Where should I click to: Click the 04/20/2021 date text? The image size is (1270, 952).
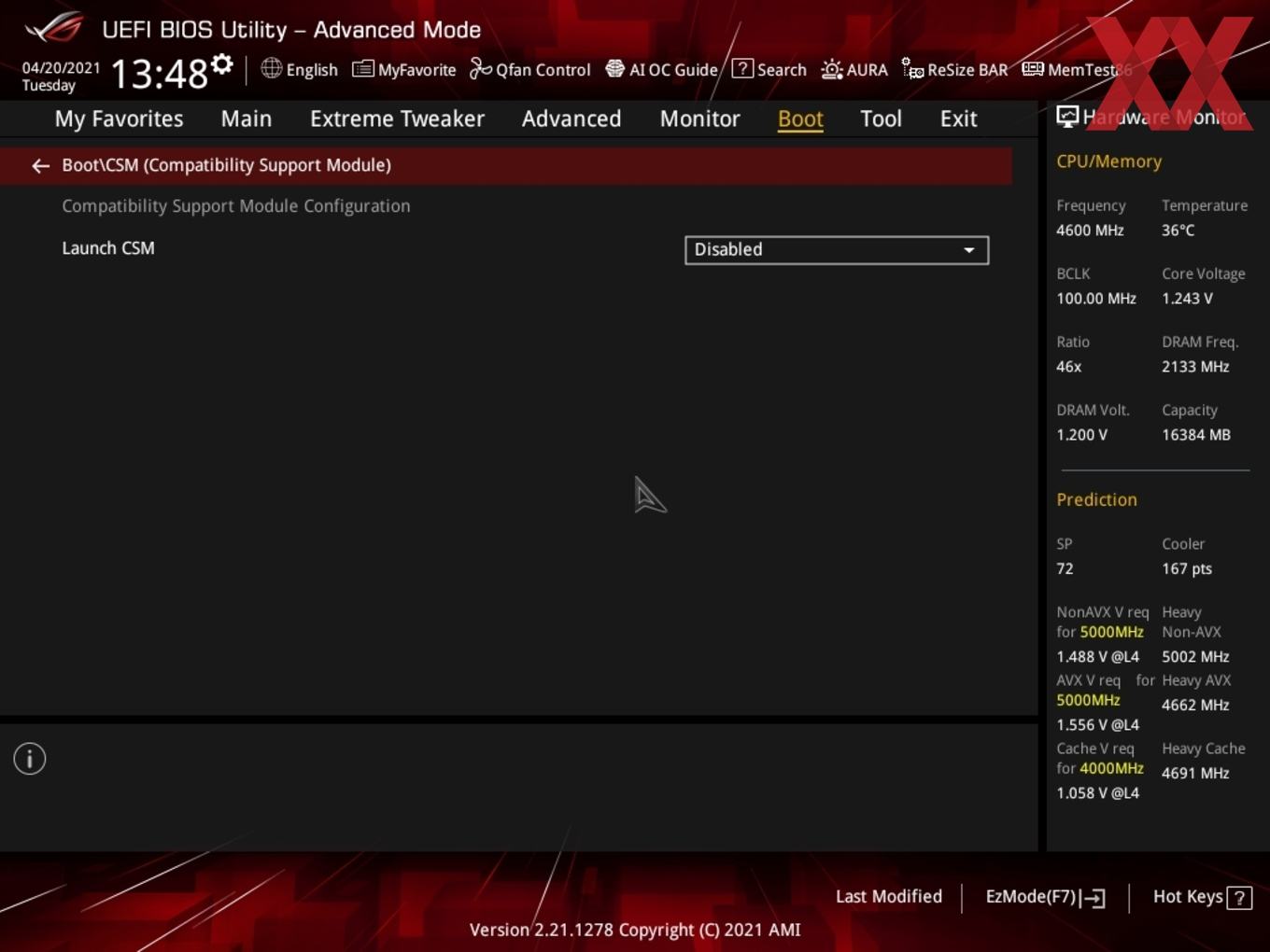pyautogui.click(x=61, y=68)
